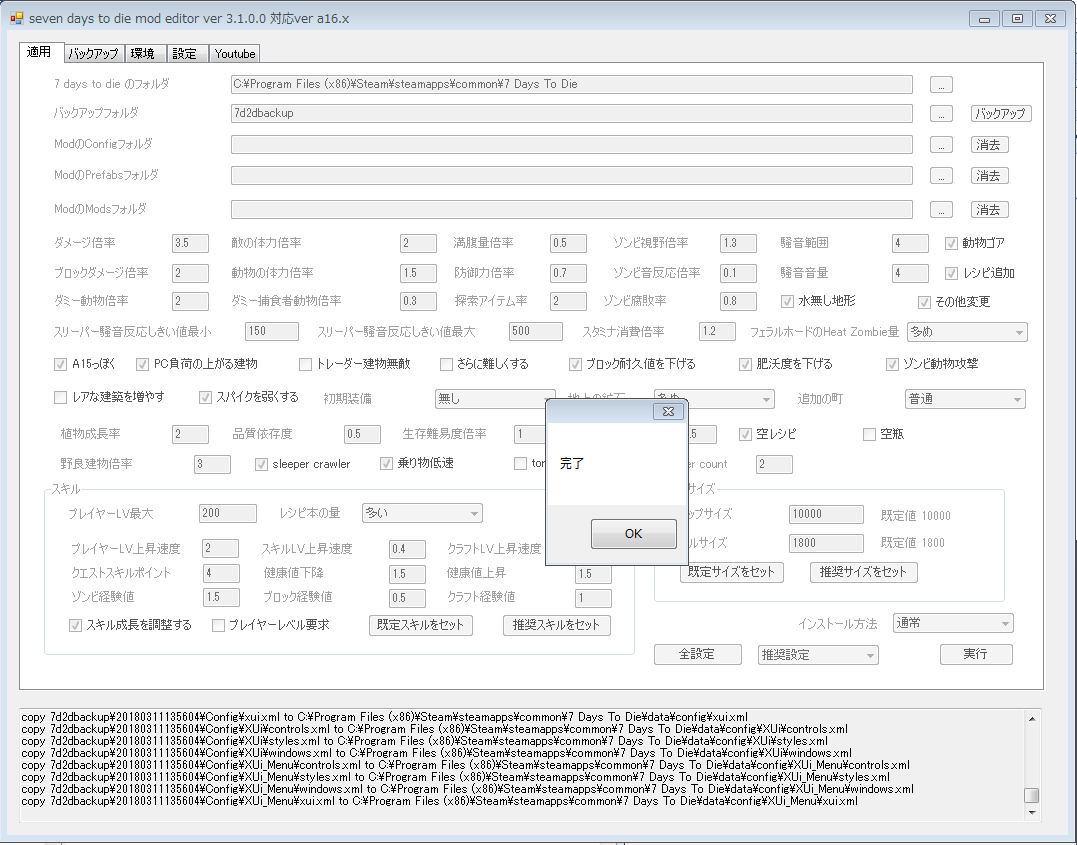Image resolution: width=1077 pixels, height=845 pixels.
Task: Maximize the mod editor window
Action: [x=1017, y=19]
